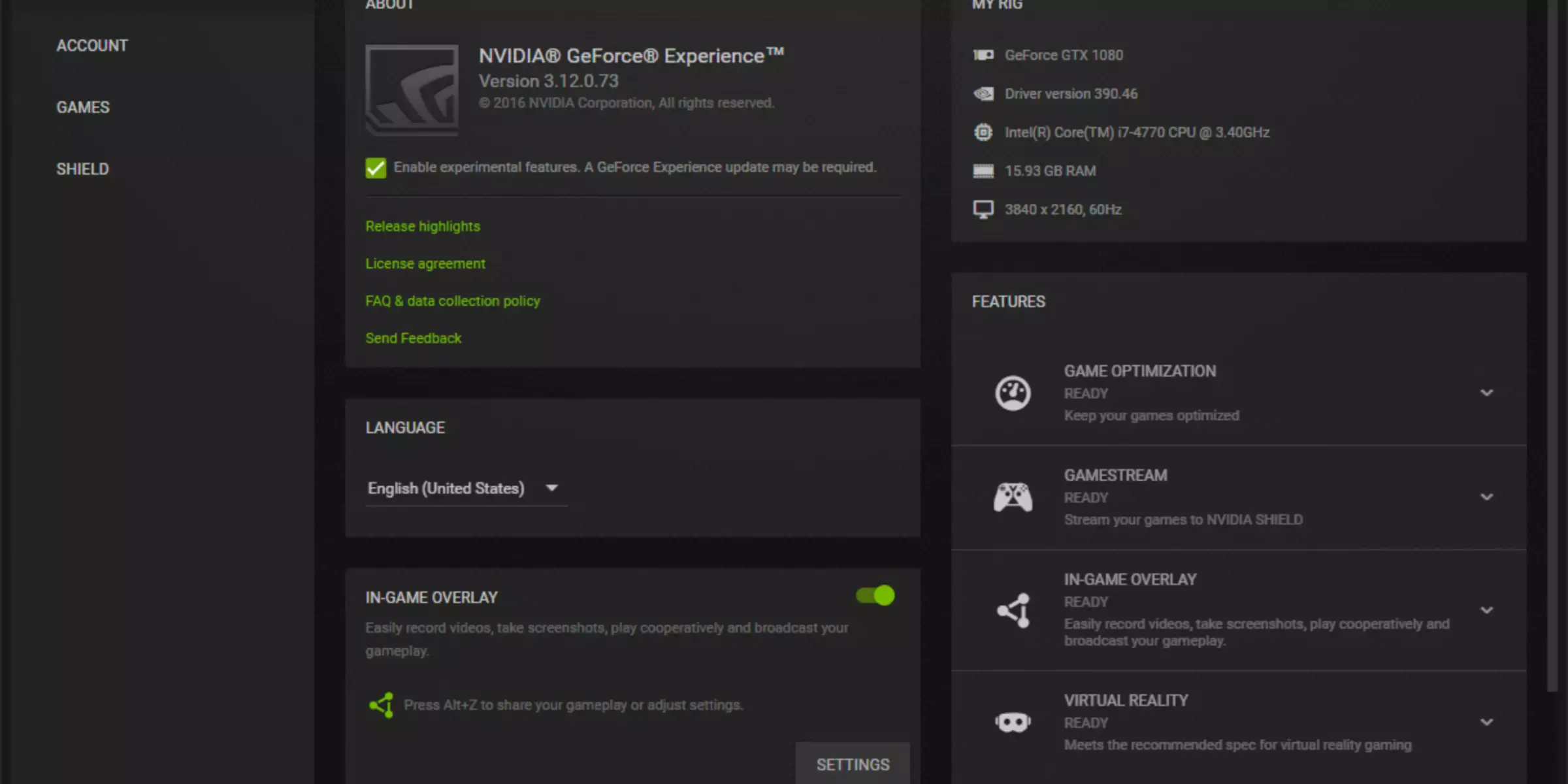Click the In-Game Overlay SETTINGS button

pyautogui.click(x=853, y=764)
